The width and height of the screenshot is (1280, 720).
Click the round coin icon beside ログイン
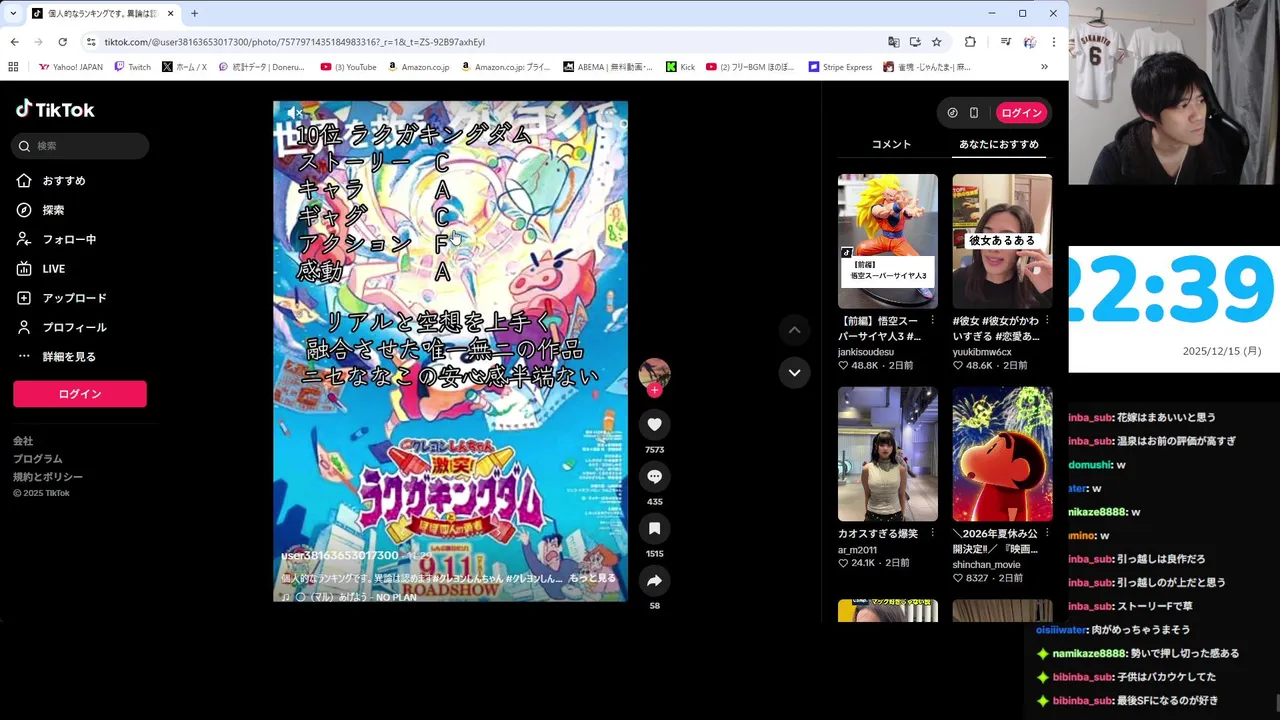(952, 113)
